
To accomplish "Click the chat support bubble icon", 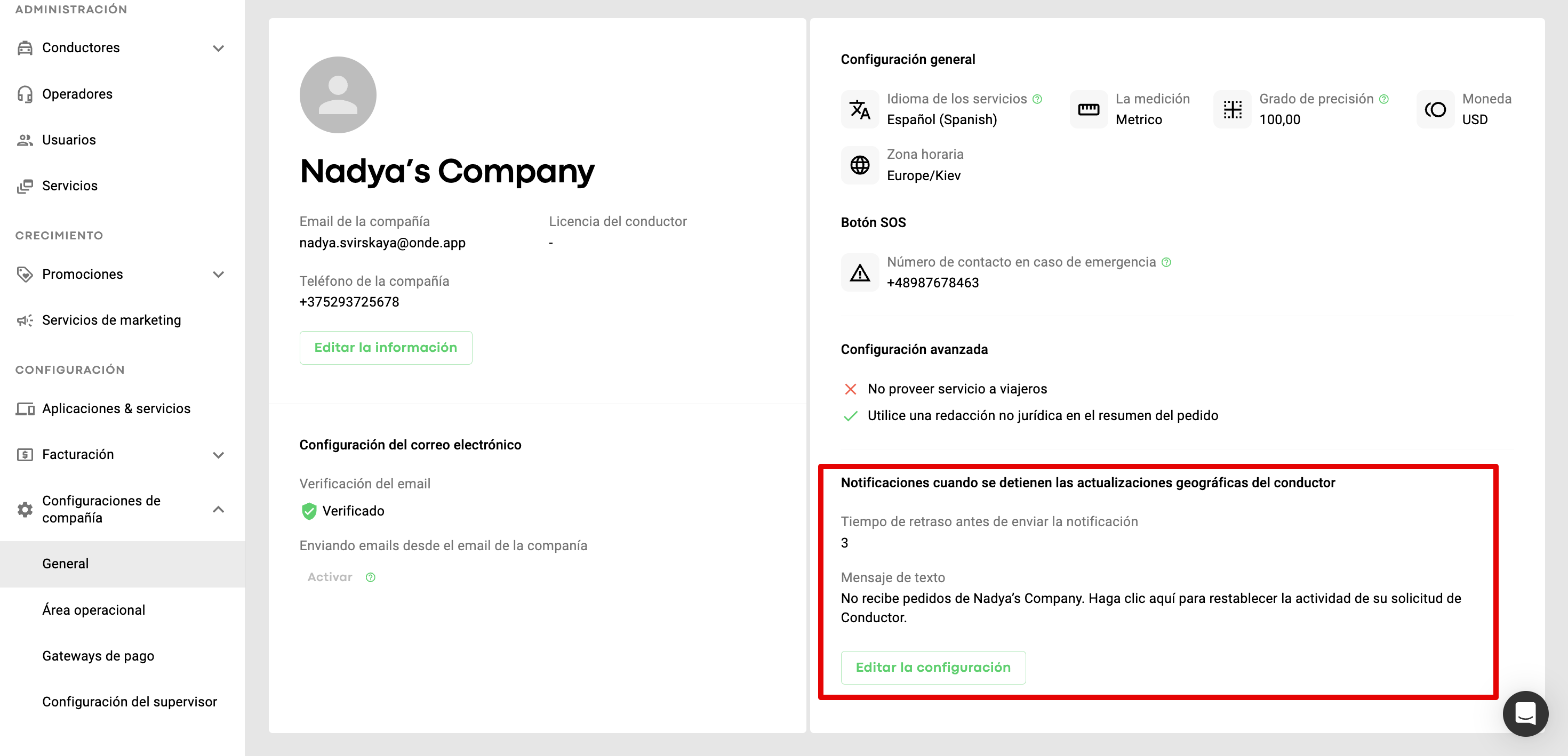I will tap(1525, 713).
